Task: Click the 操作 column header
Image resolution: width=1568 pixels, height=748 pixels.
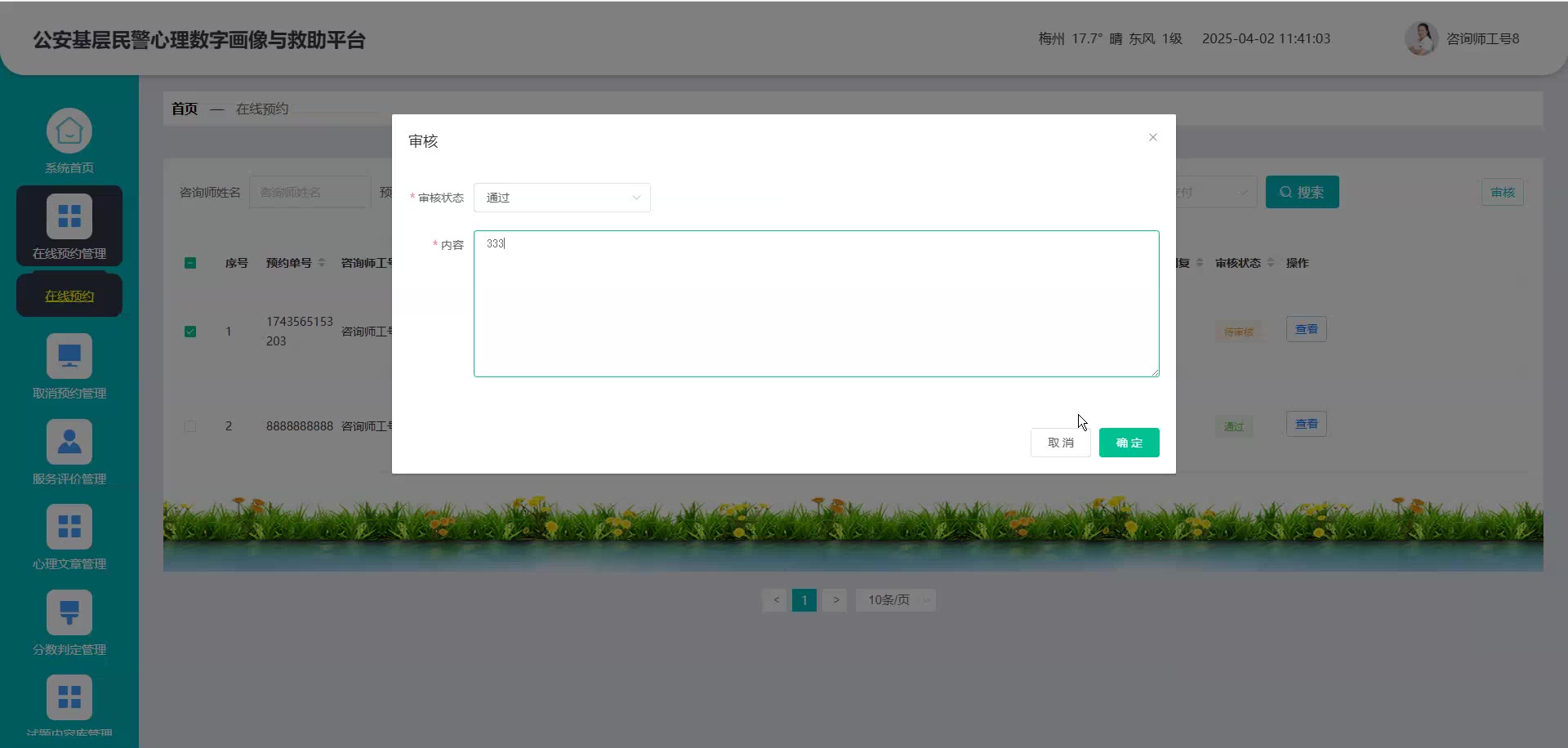Action: coord(1298,263)
